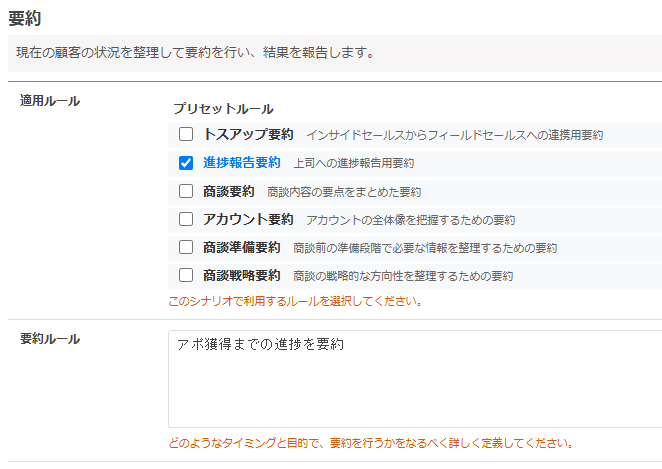Click the blue 進捗報告要約 label text

[x=241, y=163]
